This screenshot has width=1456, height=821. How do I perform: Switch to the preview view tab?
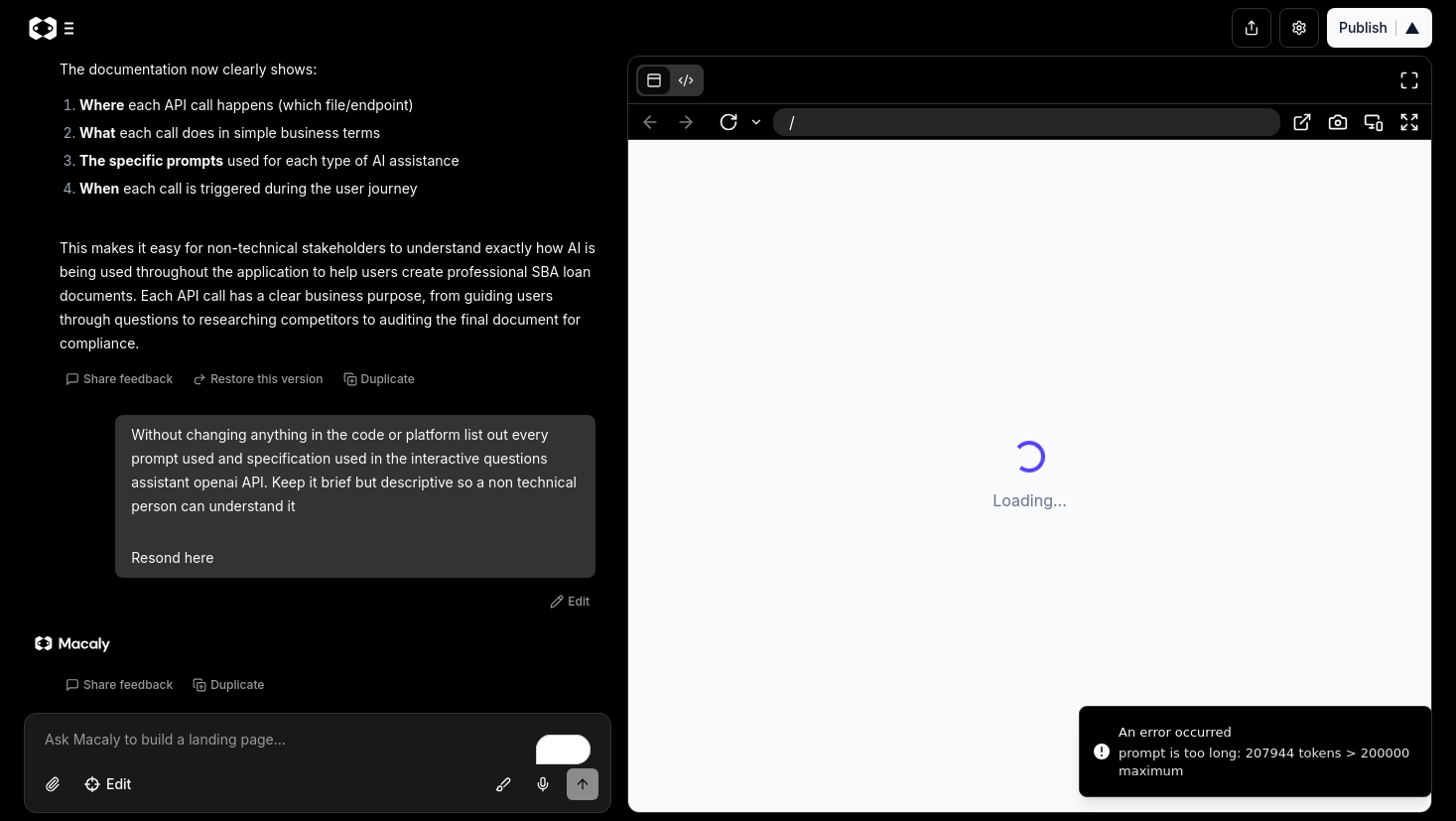coord(654,80)
